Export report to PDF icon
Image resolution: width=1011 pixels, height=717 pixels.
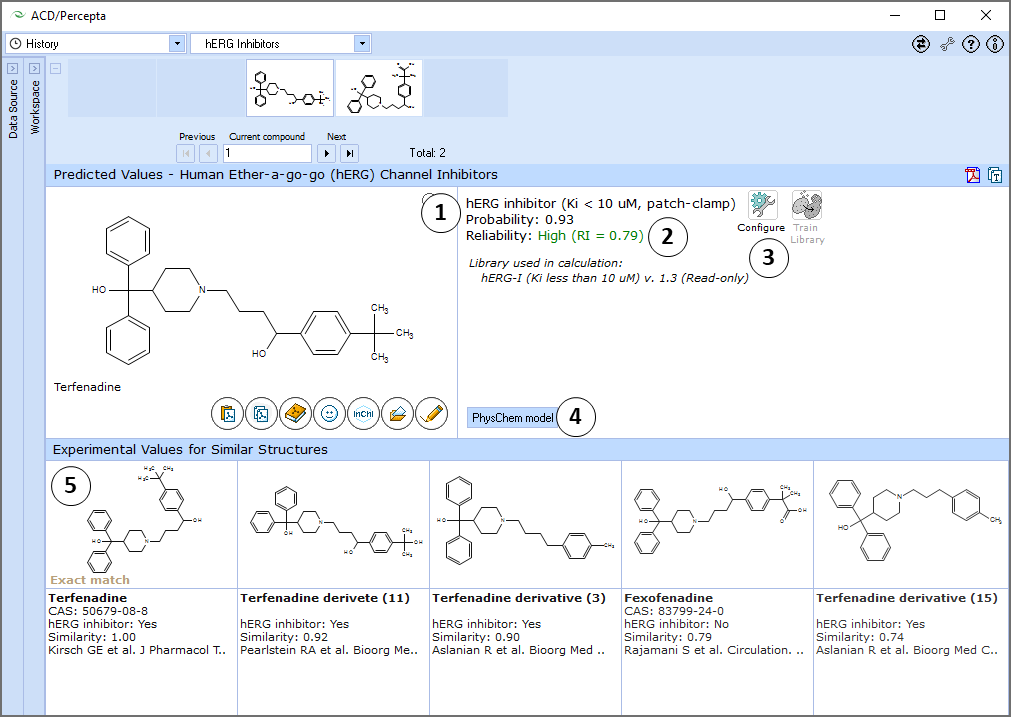(x=972, y=175)
